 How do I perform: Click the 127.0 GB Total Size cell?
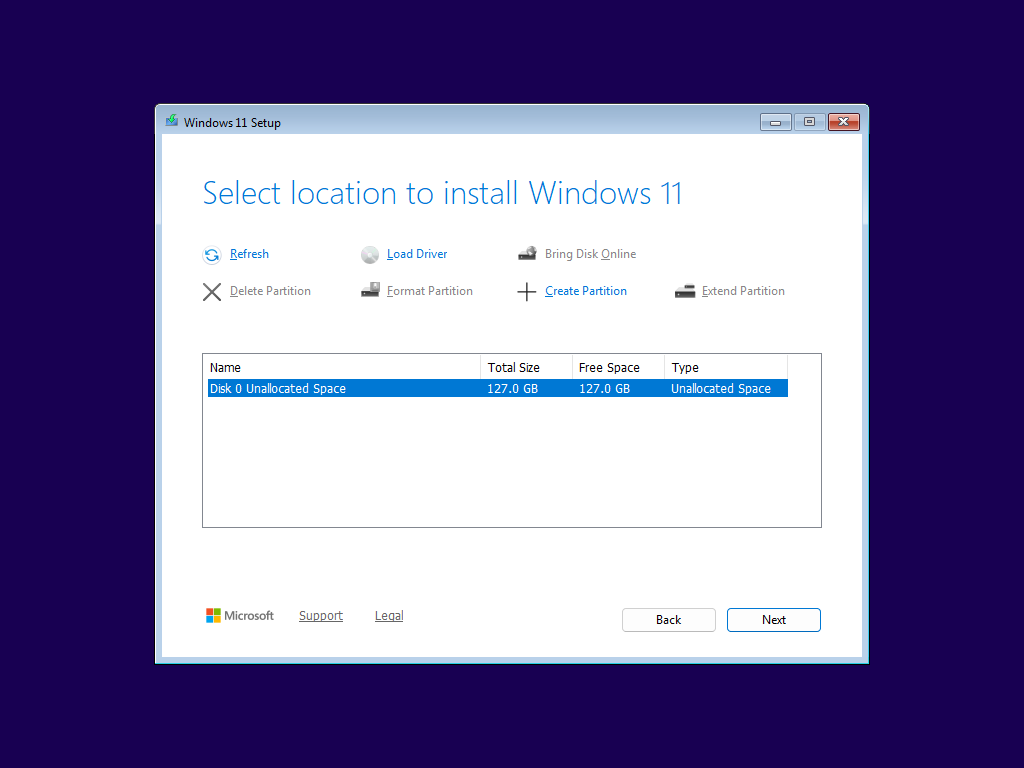pos(513,389)
